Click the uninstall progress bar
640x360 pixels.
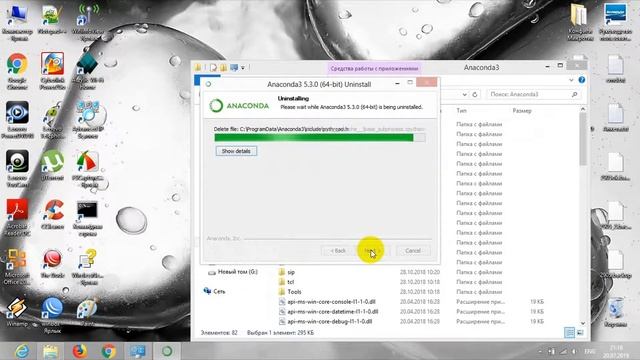(x=320, y=138)
